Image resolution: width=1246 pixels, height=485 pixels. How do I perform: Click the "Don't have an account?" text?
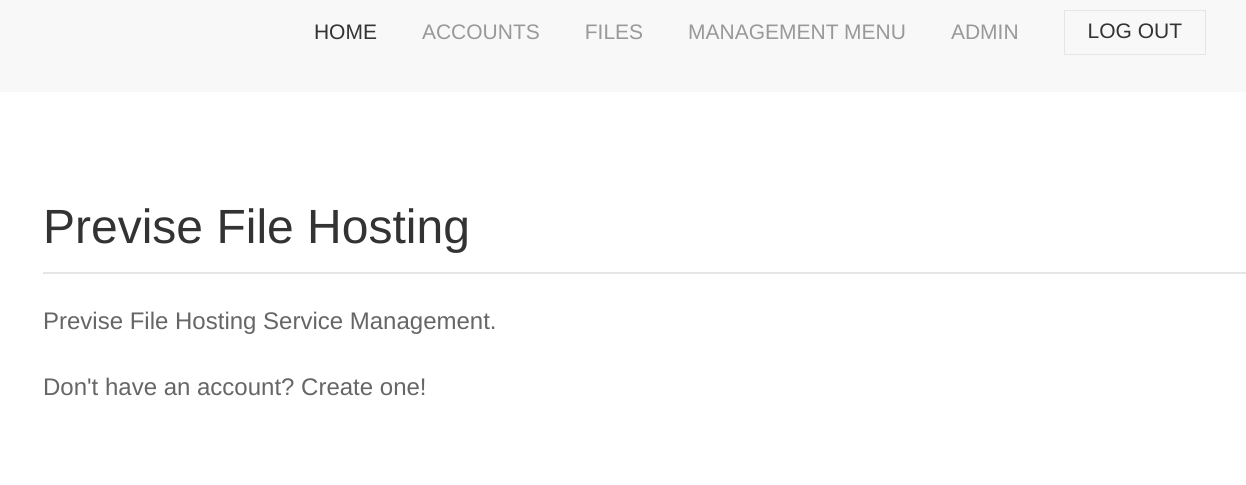point(168,387)
